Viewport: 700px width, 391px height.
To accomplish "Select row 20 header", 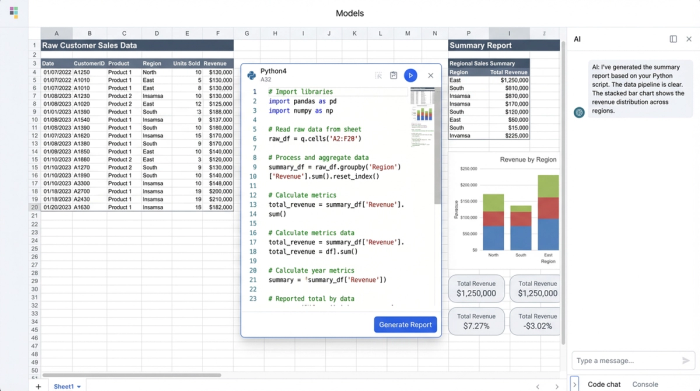I will [34, 207].
